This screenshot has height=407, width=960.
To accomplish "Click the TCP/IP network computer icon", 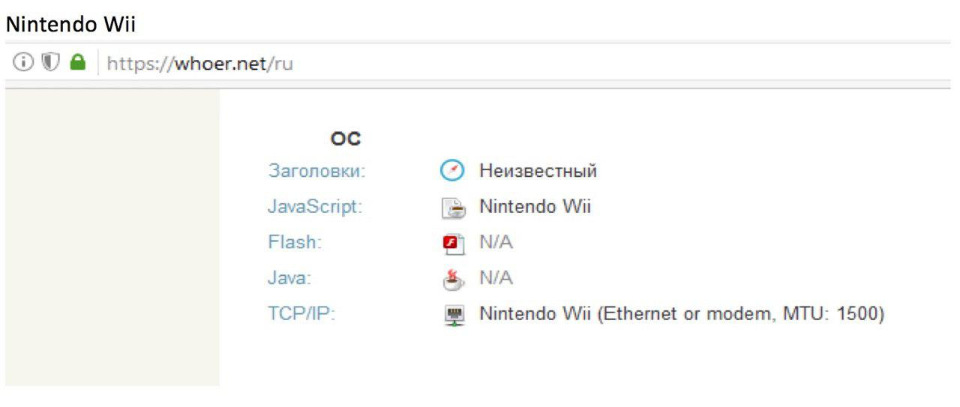I will [x=453, y=315].
